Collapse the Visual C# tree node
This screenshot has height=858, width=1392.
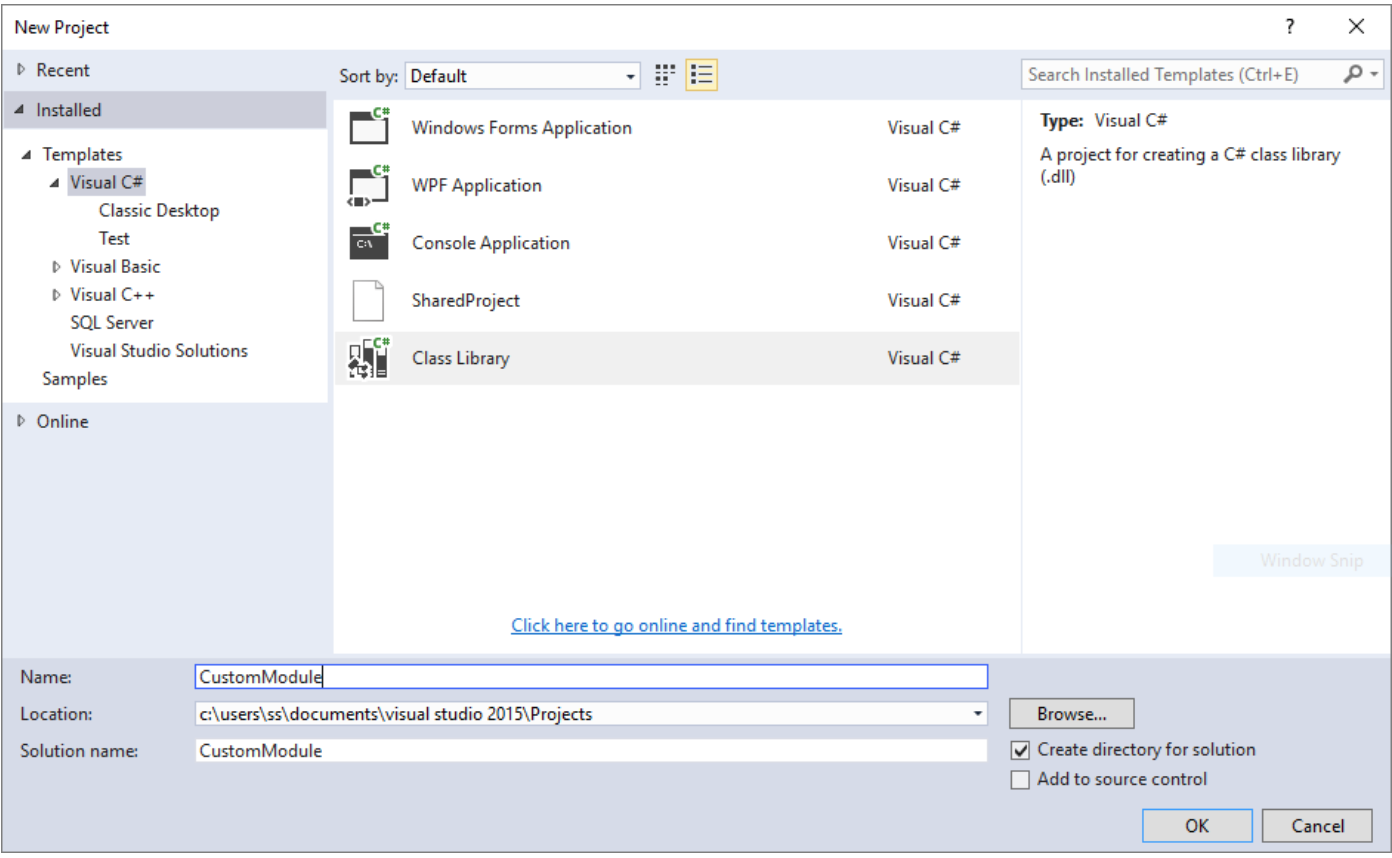coord(55,182)
